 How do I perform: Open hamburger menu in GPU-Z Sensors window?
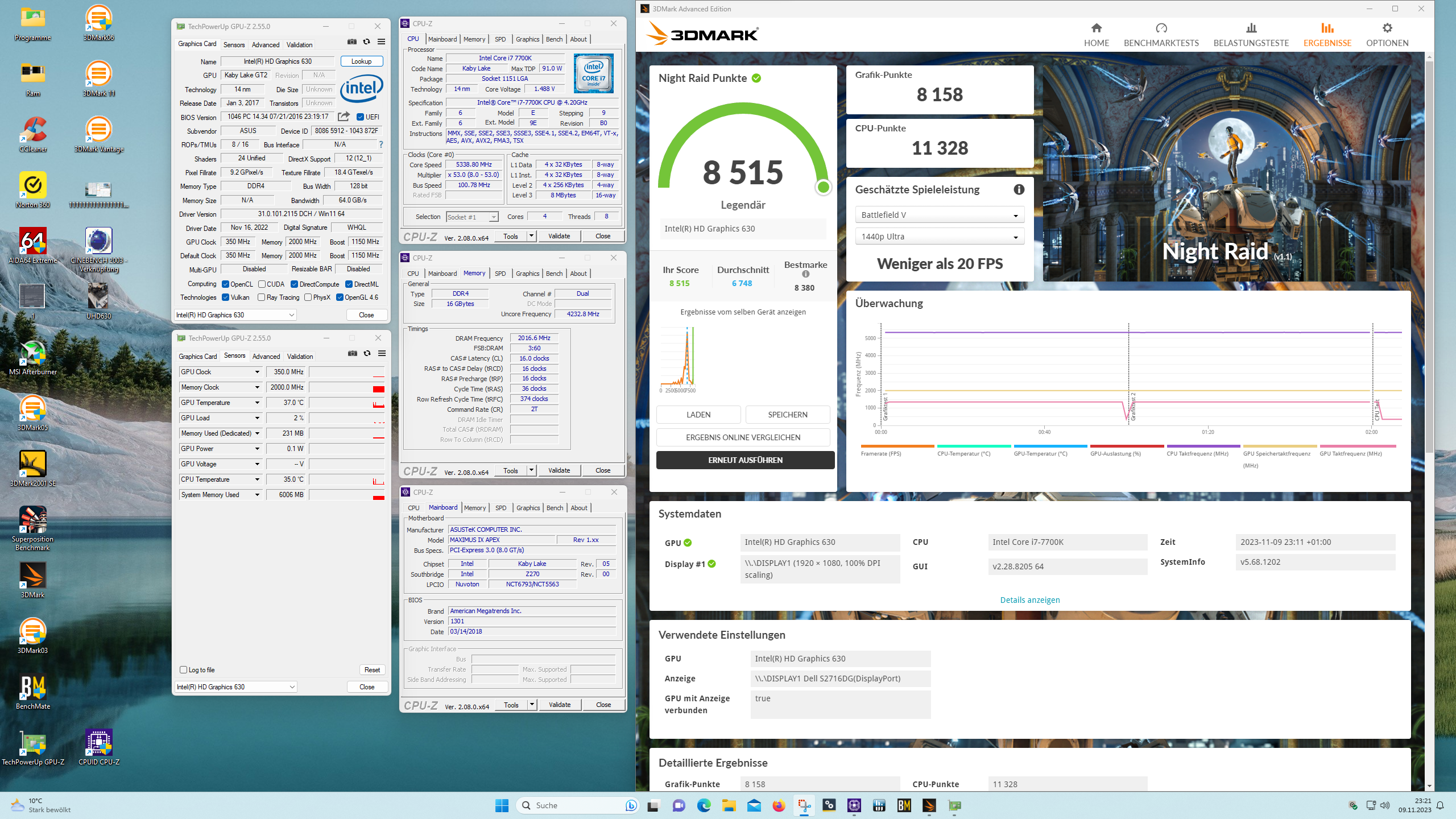[x=382, y=353]
